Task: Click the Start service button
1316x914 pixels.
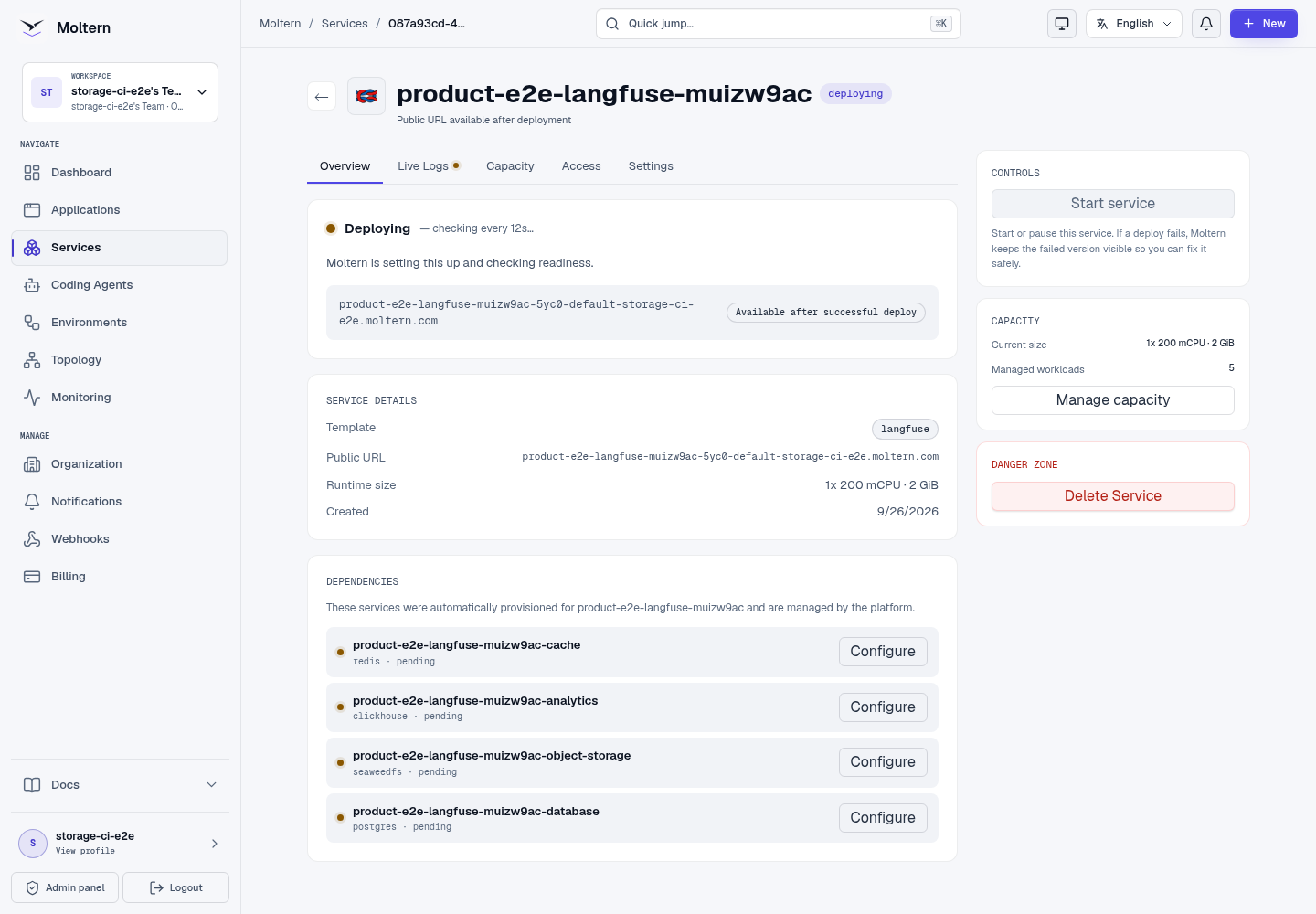Action: (1113, 204)
